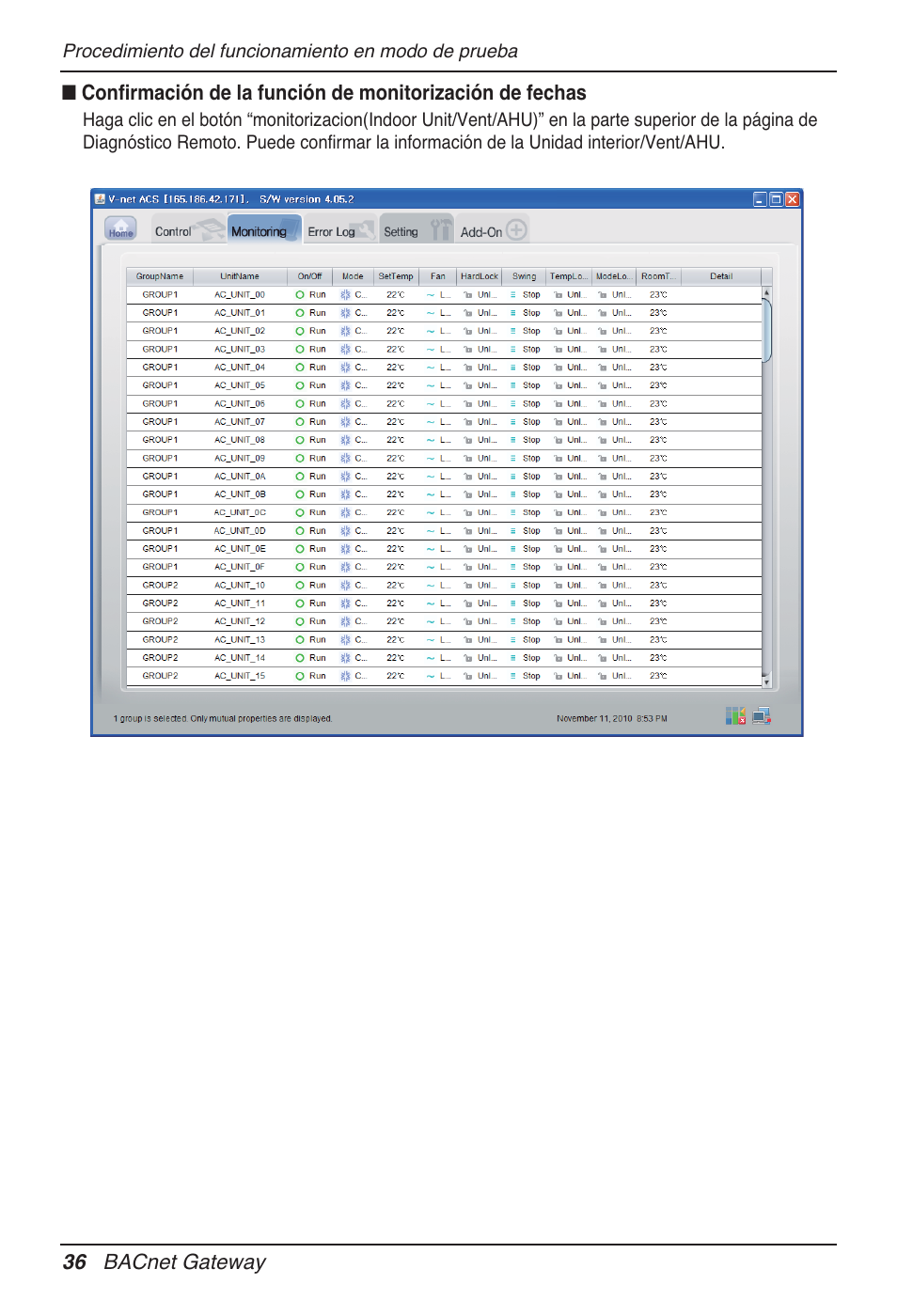Click the Run status icon for AC_UNIT_0F

pos(300,568)
